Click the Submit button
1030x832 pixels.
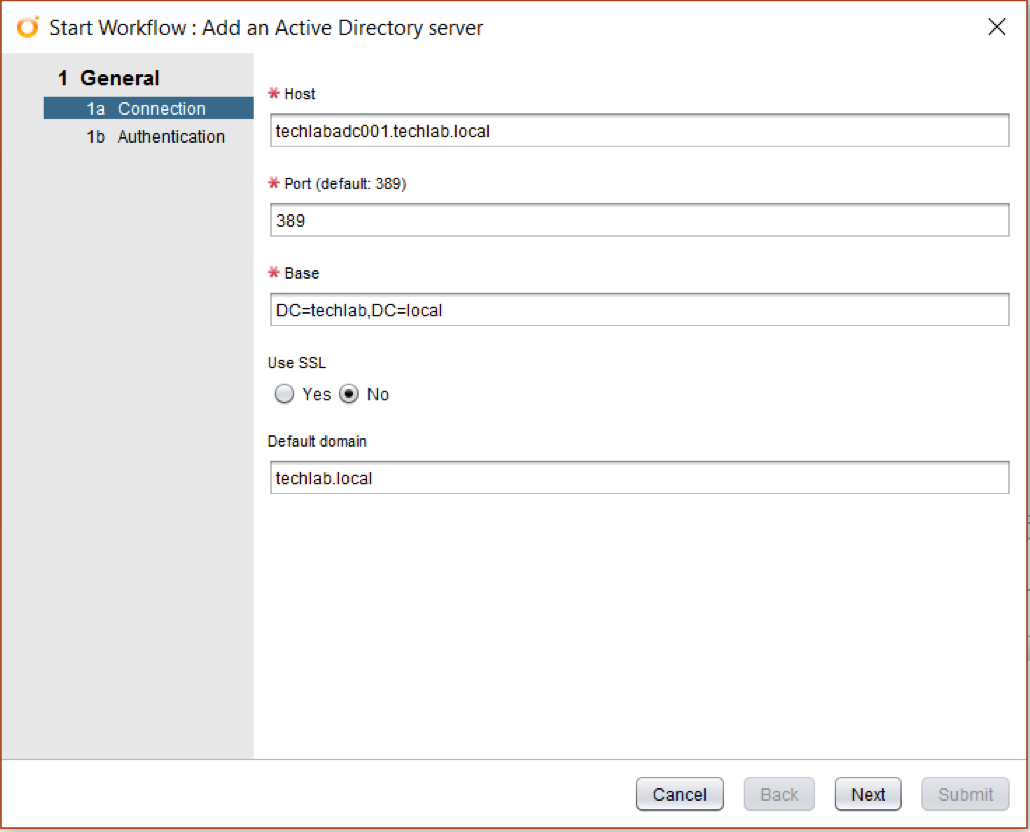tap(965, 795)
